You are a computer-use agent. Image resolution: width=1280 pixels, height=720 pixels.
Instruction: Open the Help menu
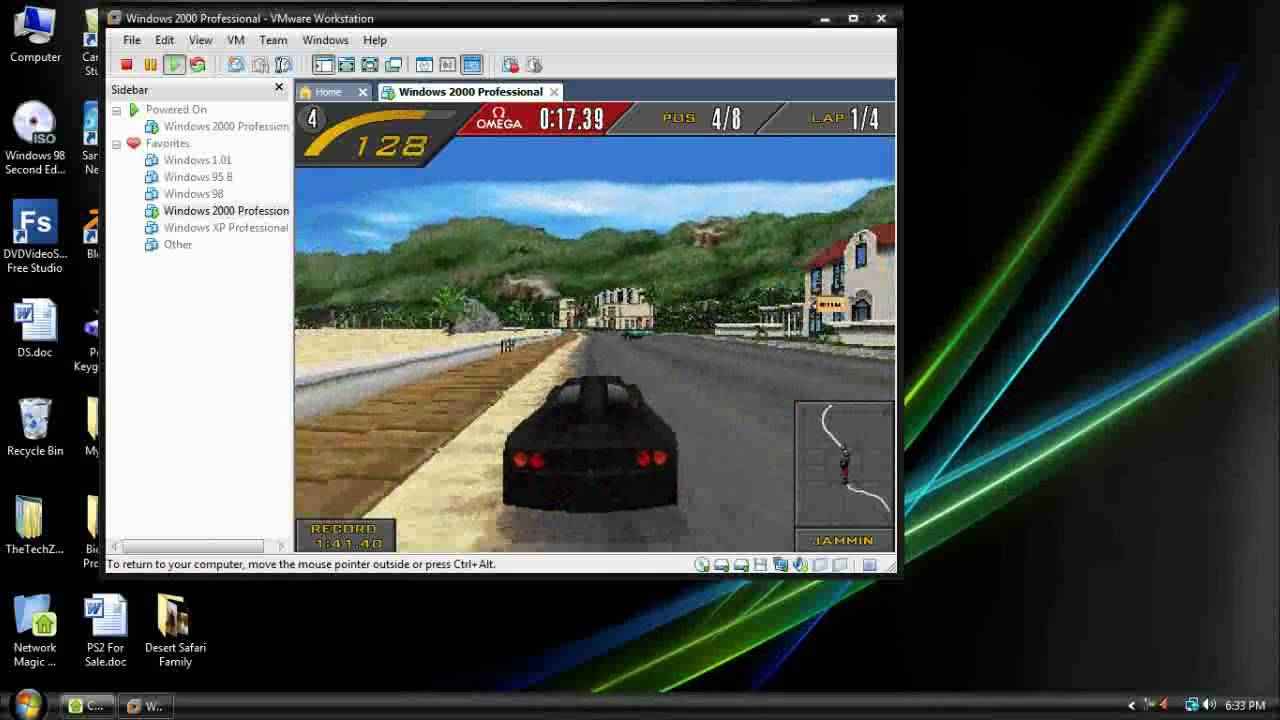click(375, 40)
